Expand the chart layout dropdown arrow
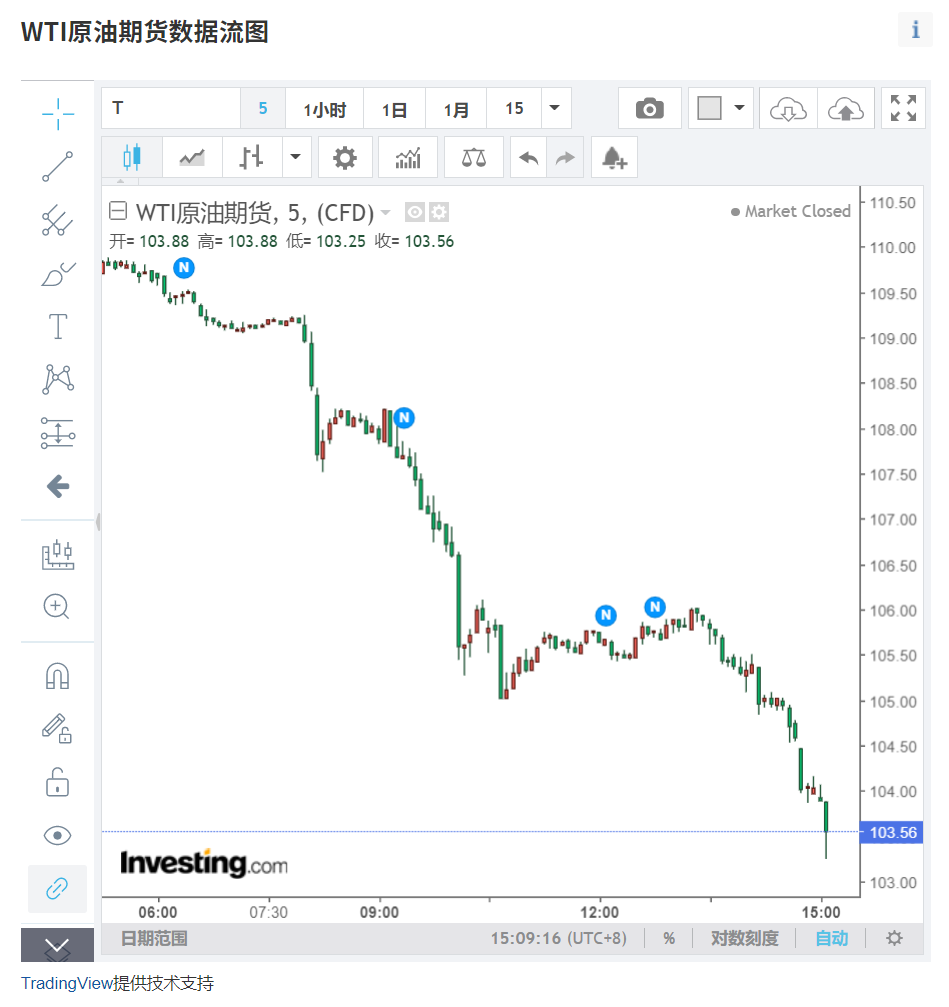The width and height of the screenshot is (949, 1007). (x=739, y=108)
